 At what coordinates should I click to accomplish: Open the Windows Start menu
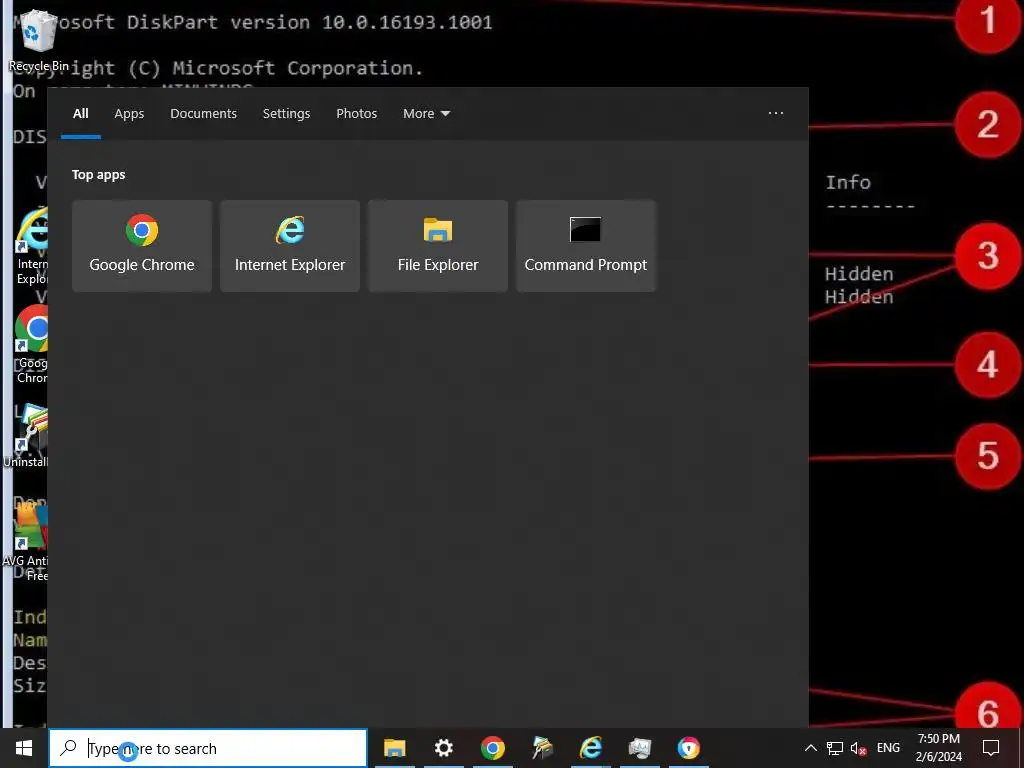(x=24, y=748)
